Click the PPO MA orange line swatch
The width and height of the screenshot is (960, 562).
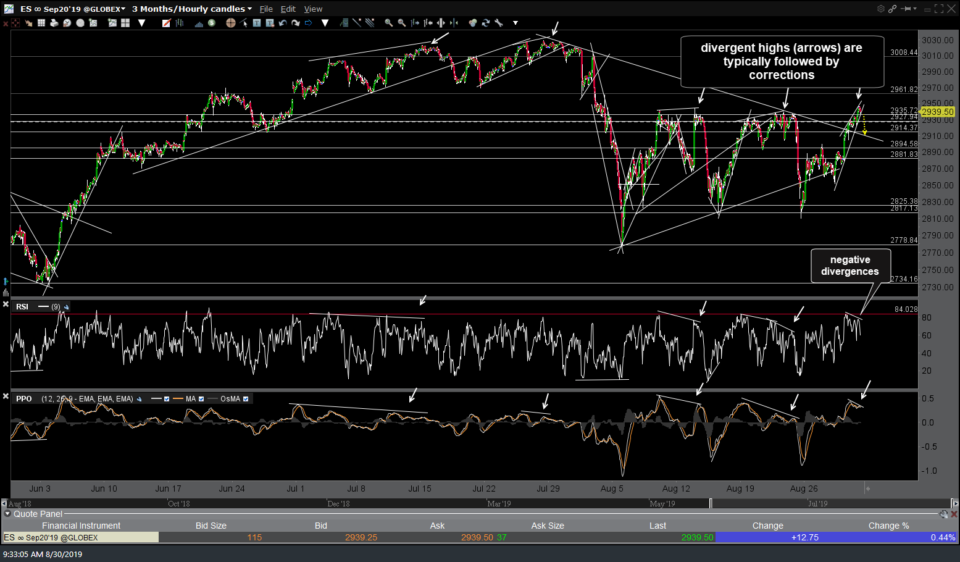click(178, 399)
